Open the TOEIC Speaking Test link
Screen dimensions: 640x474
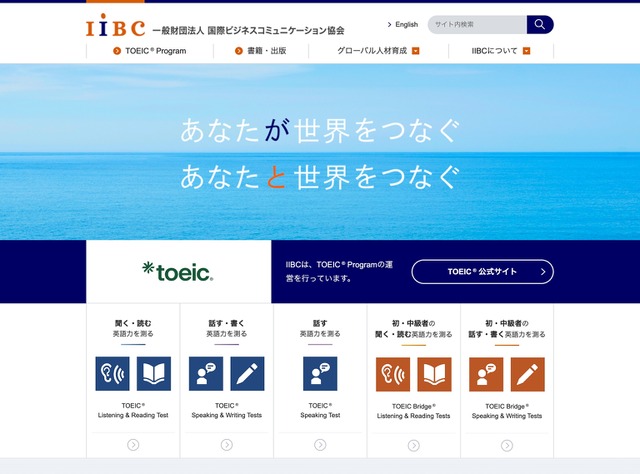coord(320,410)
